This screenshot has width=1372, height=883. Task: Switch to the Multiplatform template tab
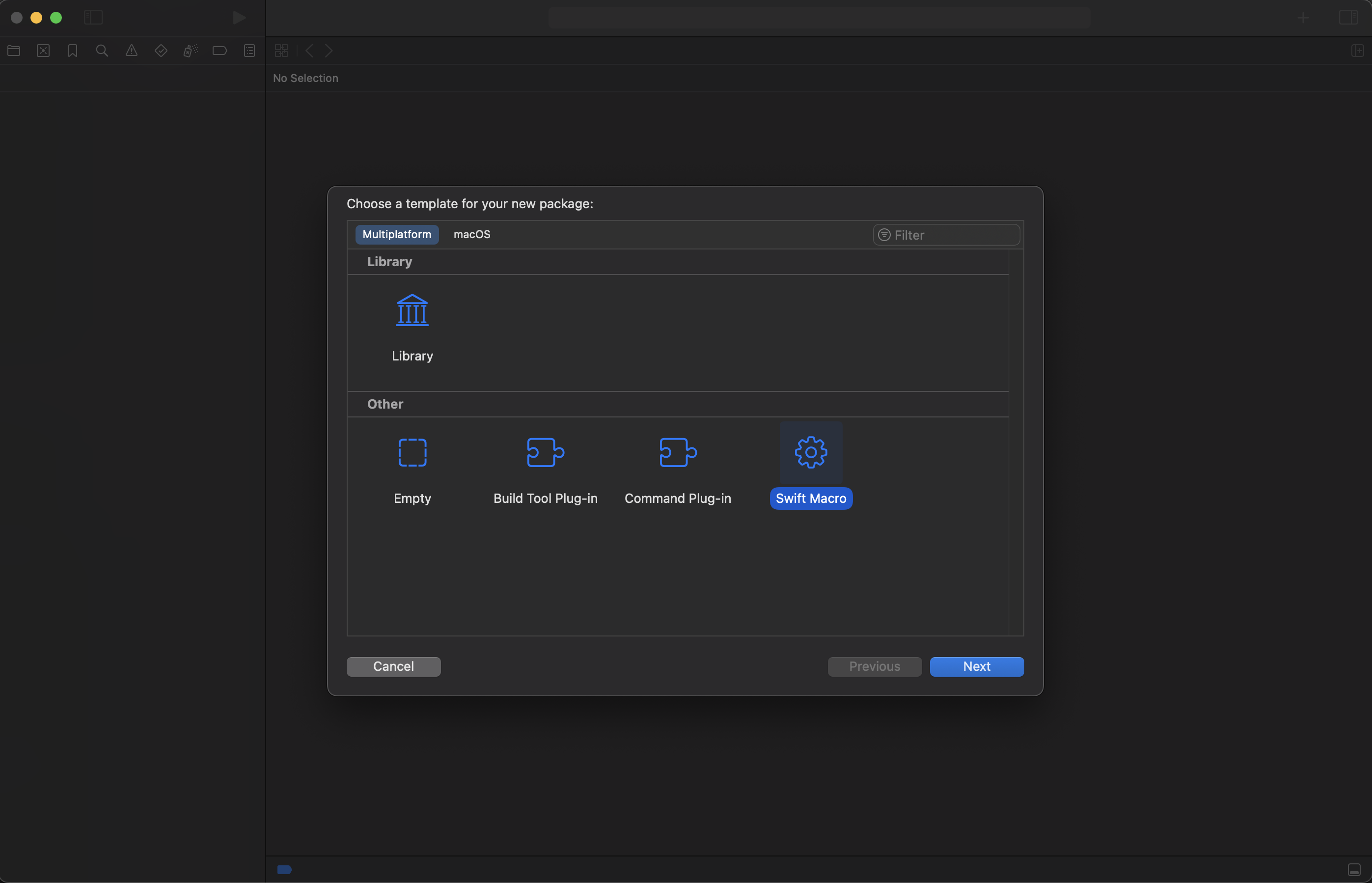(396, 235)
